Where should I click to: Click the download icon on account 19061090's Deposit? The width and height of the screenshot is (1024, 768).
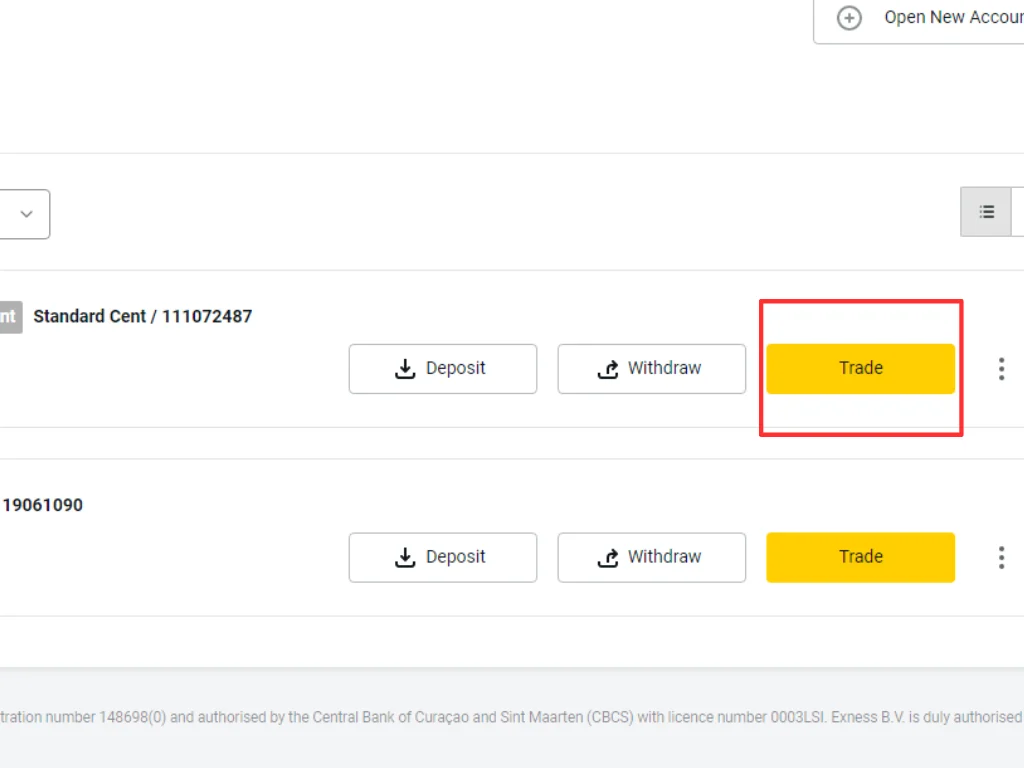(x=405, y=558)
